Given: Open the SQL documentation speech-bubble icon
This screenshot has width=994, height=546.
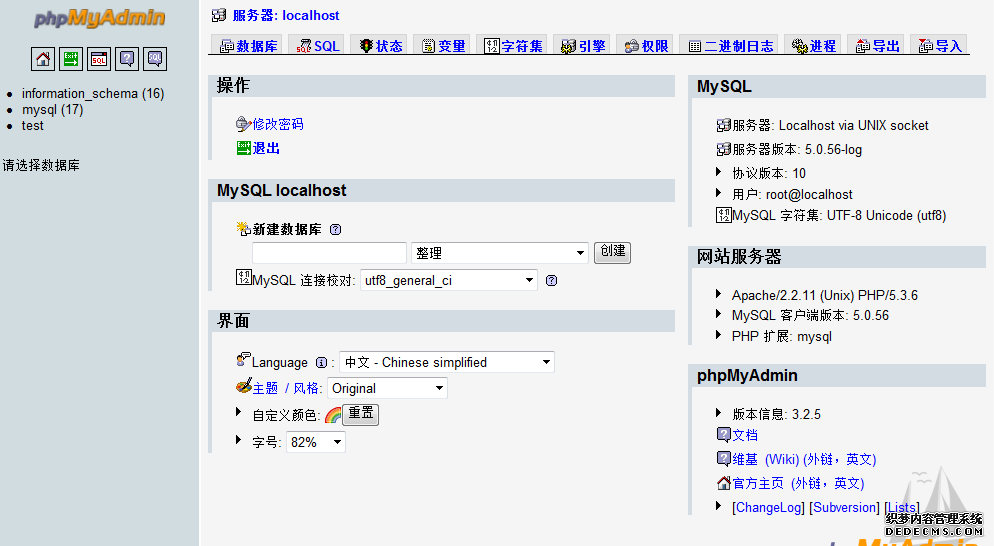Looking at the screenshot, I should 154,59.
